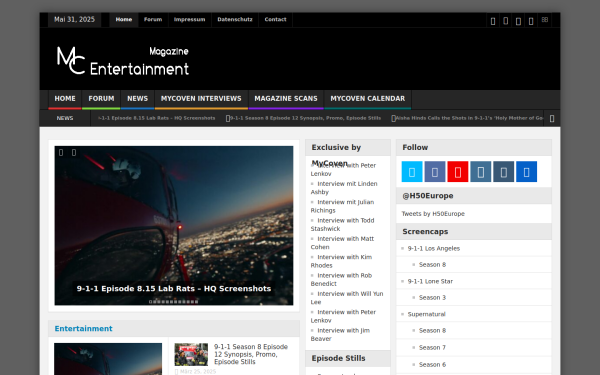Click first social icon in top-right header

point(493,21)
